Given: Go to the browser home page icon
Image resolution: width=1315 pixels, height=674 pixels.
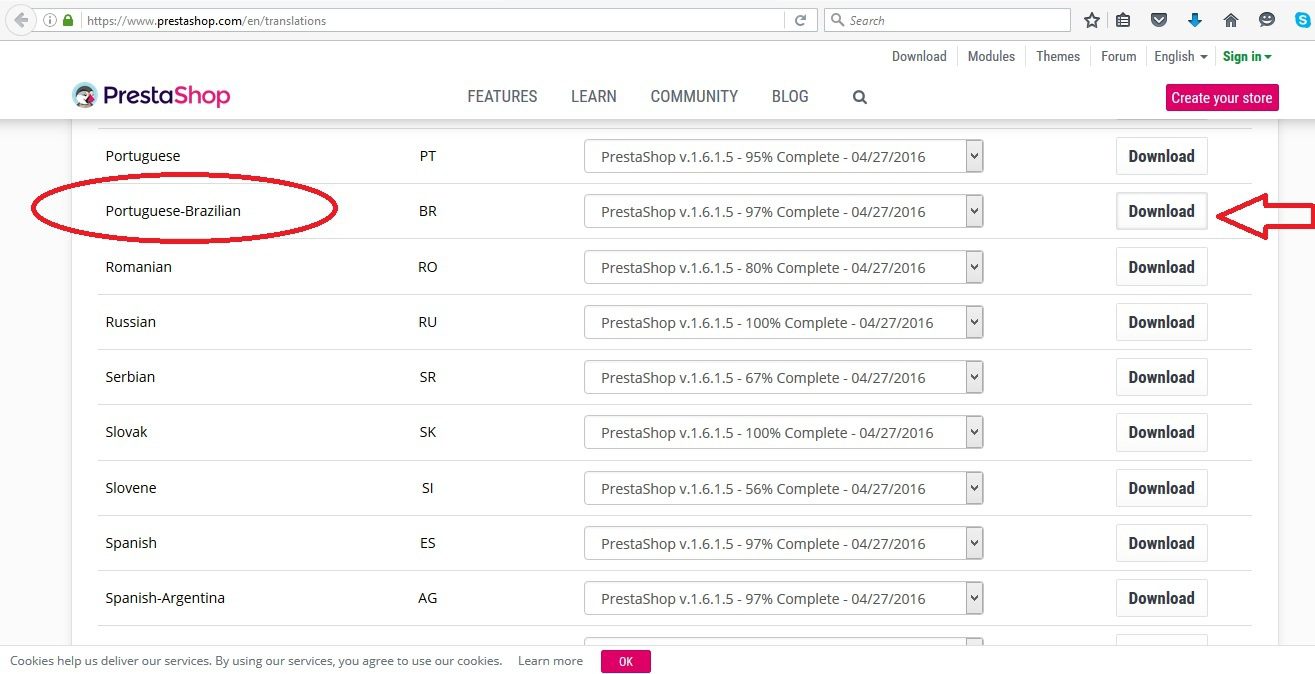Looking at the screenshot, I should pyautogui.click(x=1231, y=20).
